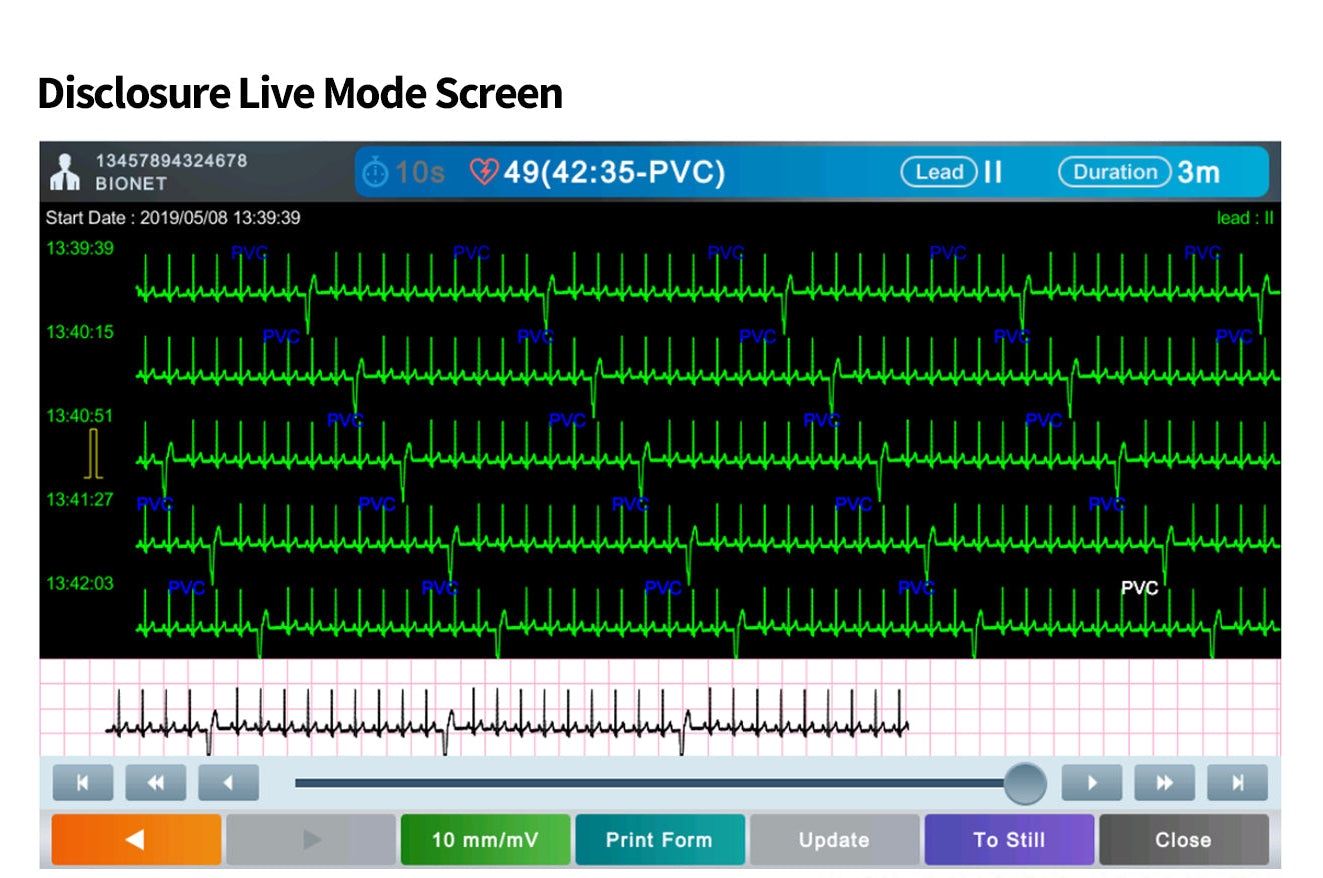Viewport: 1323px width, 878px height.
Task: Click the fast rewind double-arrow icon
Action: click(156, 783)
